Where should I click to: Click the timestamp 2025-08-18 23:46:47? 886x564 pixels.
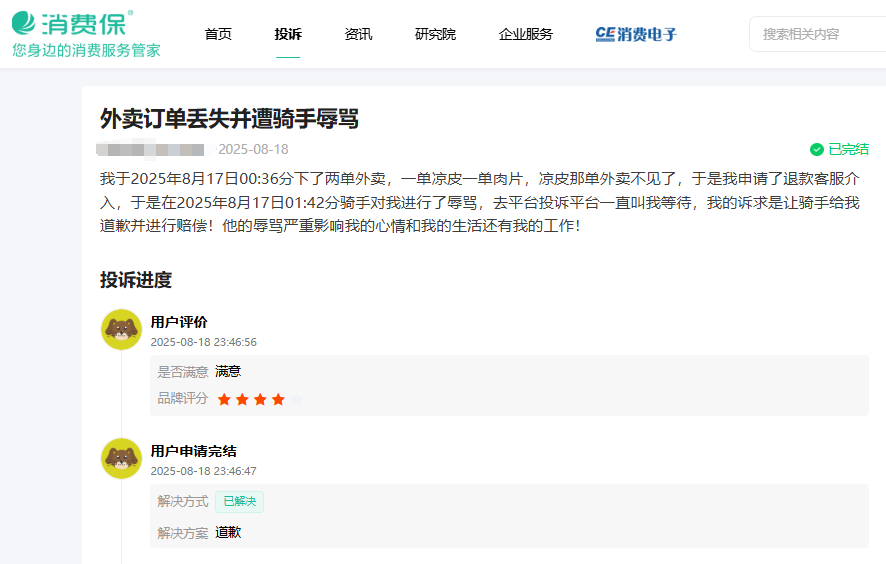tap(203, 471)
